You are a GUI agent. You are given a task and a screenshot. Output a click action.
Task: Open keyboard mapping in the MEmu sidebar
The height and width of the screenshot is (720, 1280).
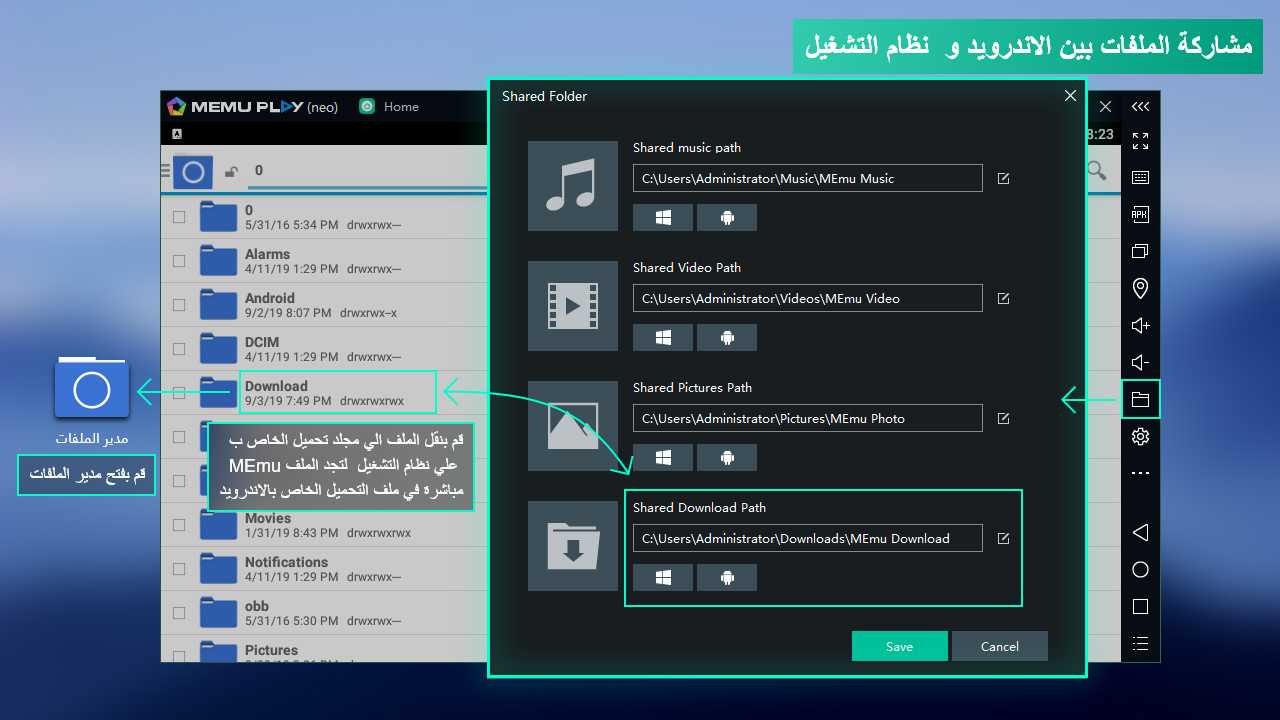tap(1140, 178)
